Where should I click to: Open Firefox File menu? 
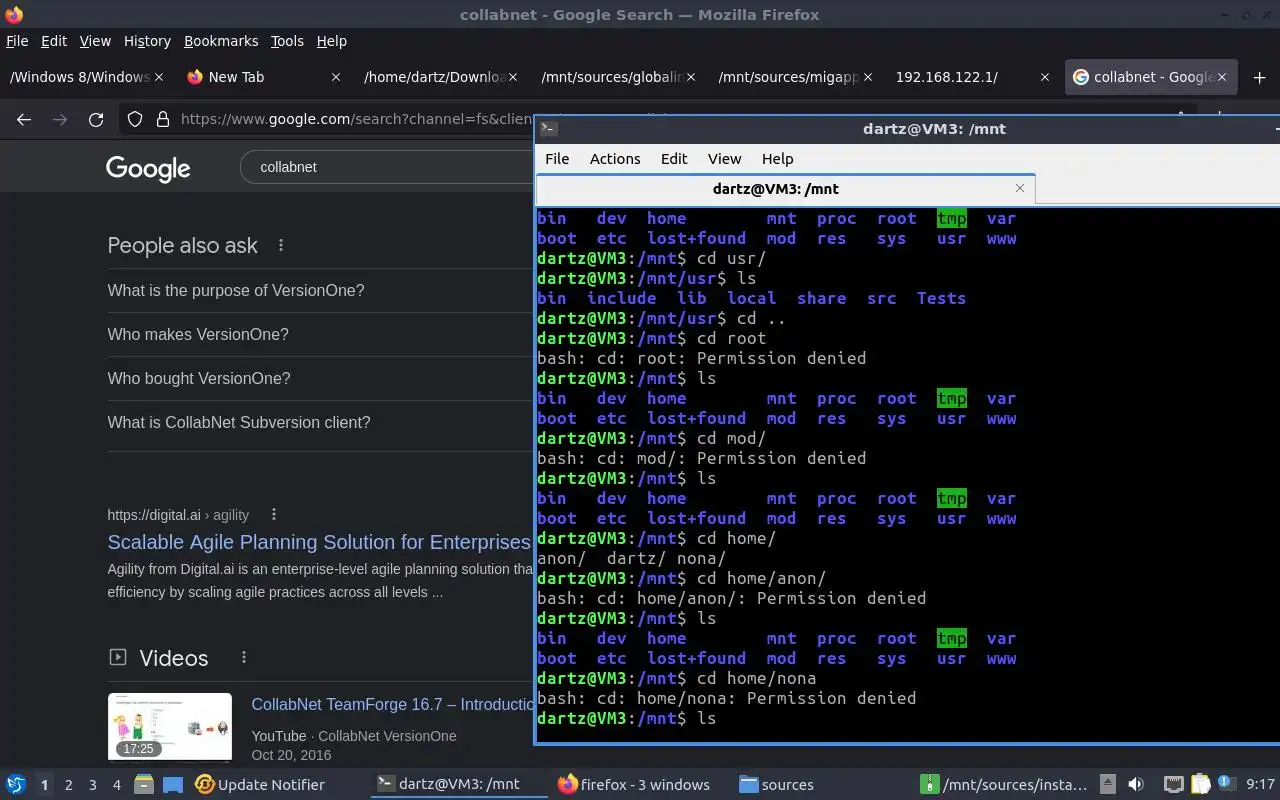pyautogui.click(x=17, y=41)
